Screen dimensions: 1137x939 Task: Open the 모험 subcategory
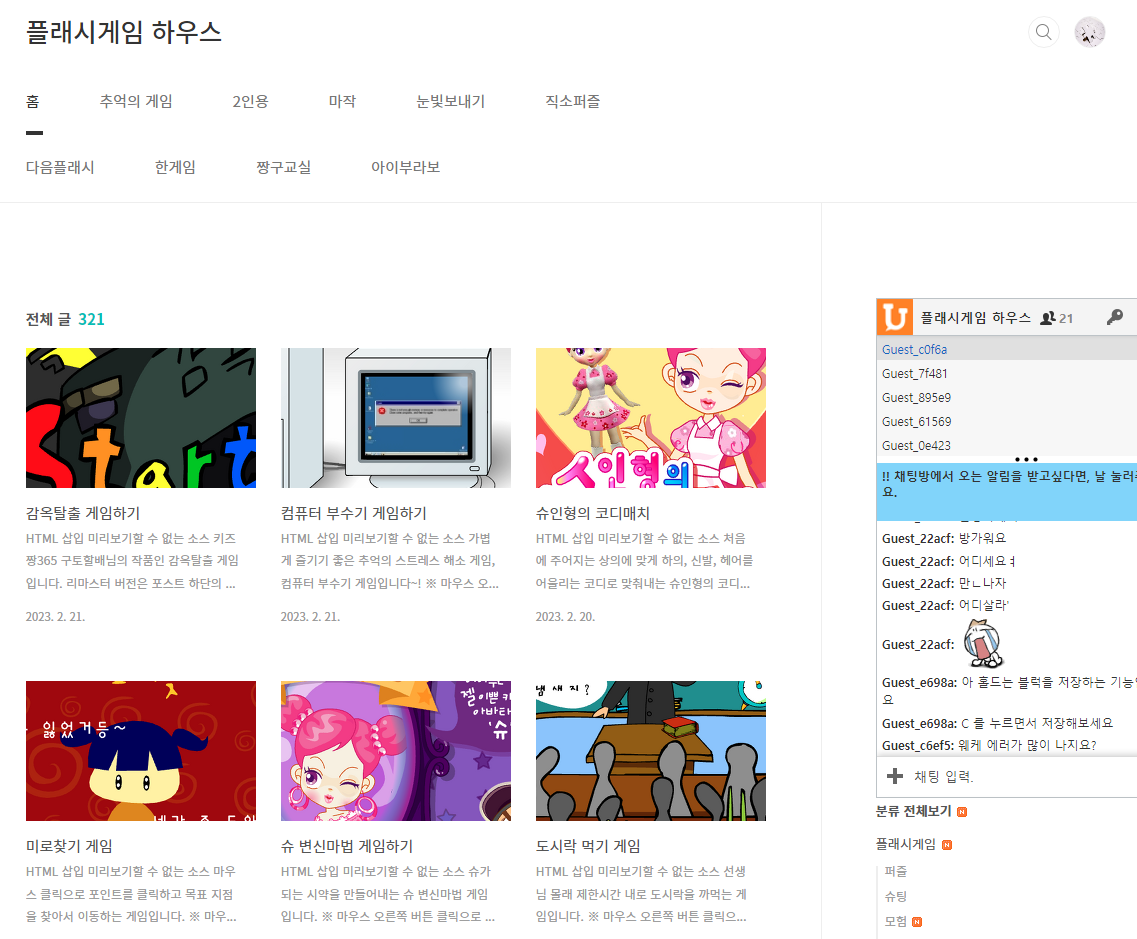pyautogui.click(x=896, y=922)
